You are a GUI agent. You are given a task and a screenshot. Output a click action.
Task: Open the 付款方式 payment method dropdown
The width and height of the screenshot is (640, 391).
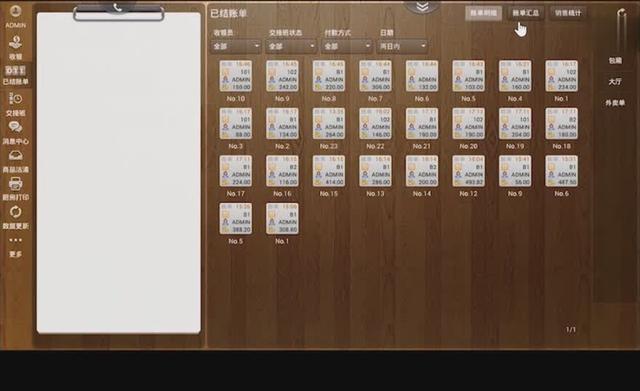coord(347,46)
